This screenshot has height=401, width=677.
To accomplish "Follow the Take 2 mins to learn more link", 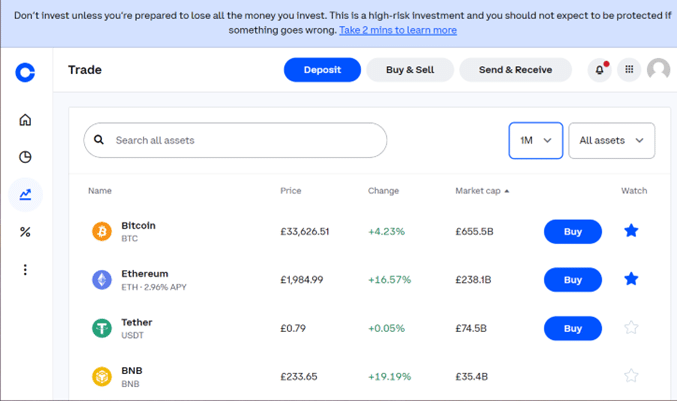I will click(x=398, y=30).
